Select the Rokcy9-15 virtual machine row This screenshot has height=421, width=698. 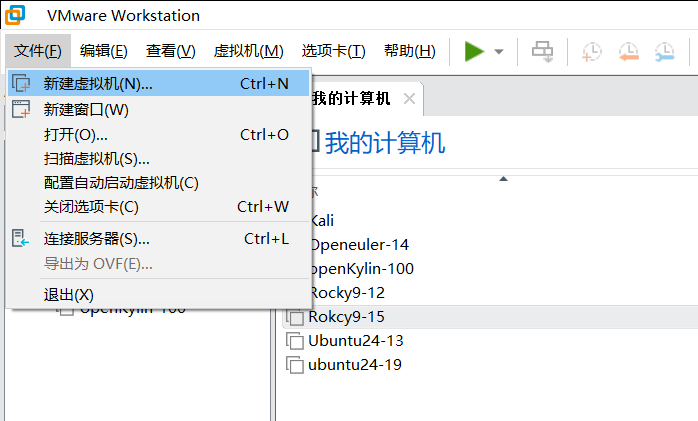(x=490, y=316)
